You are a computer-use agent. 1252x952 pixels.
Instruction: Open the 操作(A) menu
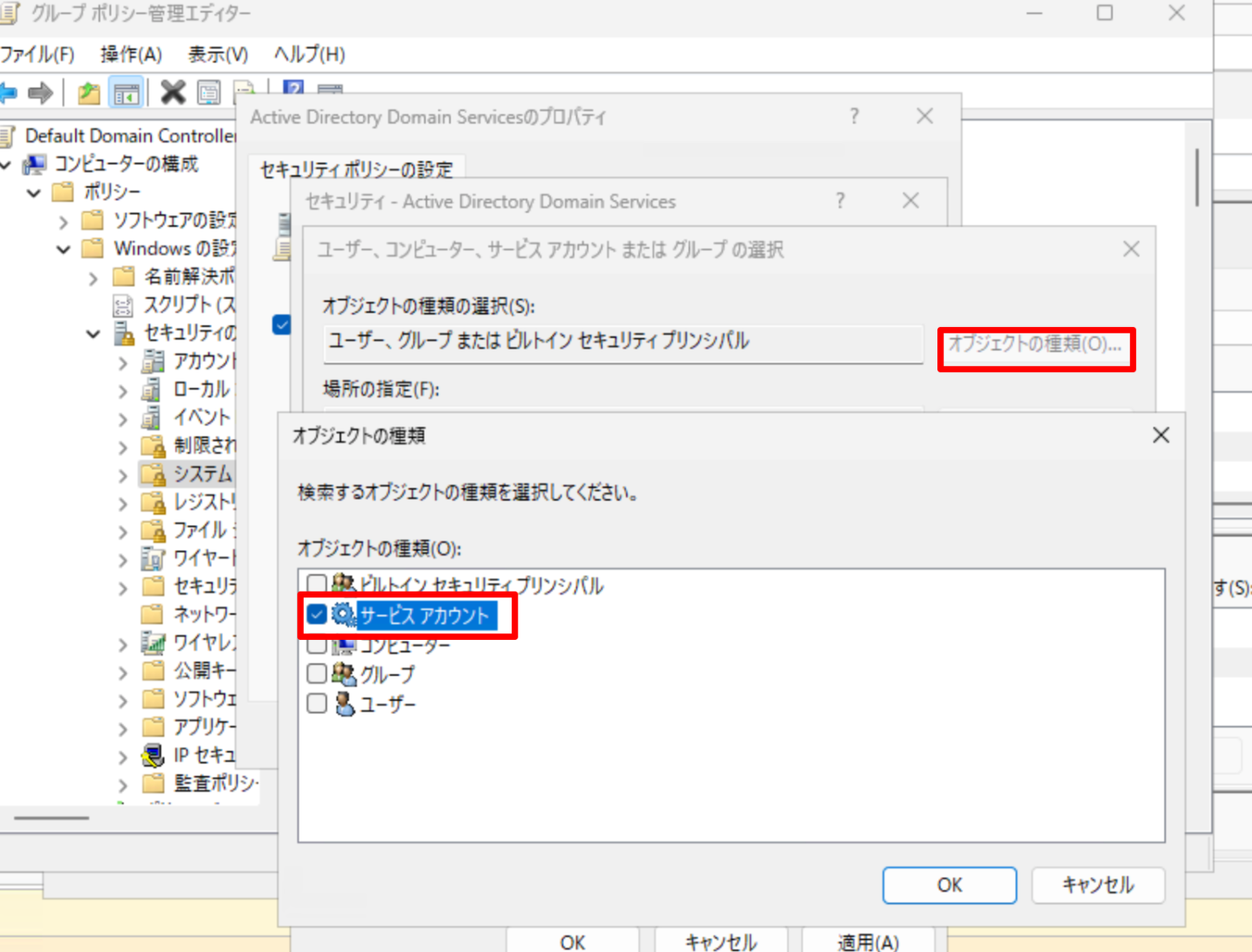pos(131,55)
